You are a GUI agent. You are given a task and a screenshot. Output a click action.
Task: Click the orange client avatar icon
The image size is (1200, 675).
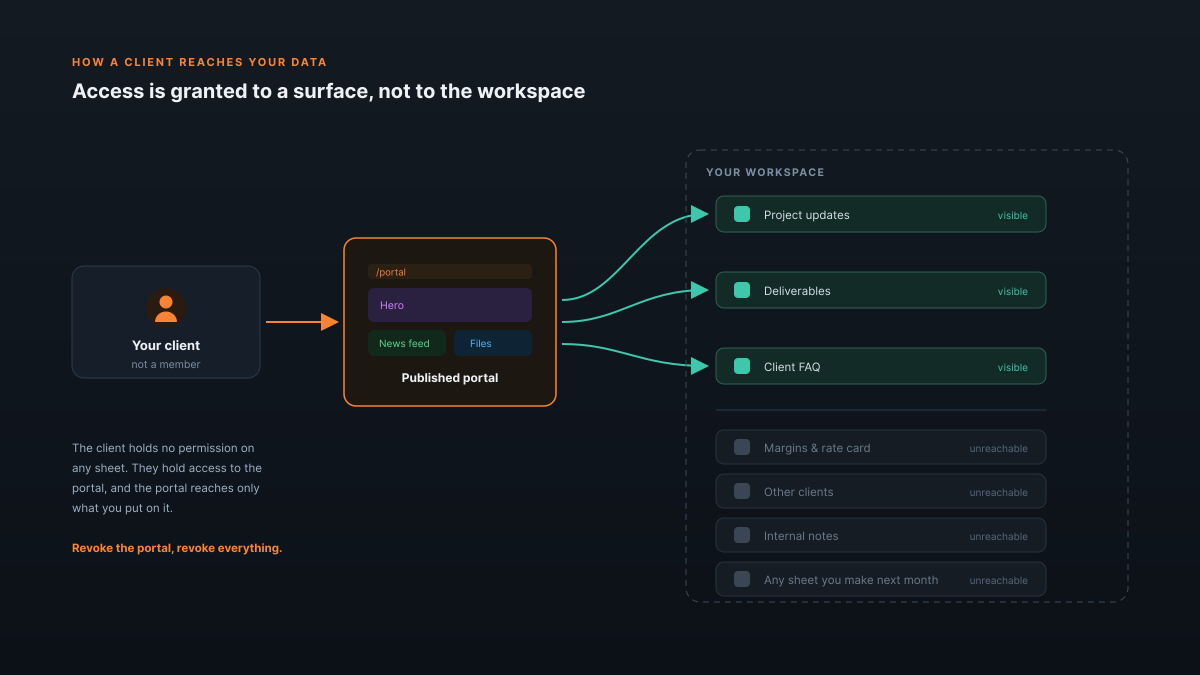(x=166, y=307)
